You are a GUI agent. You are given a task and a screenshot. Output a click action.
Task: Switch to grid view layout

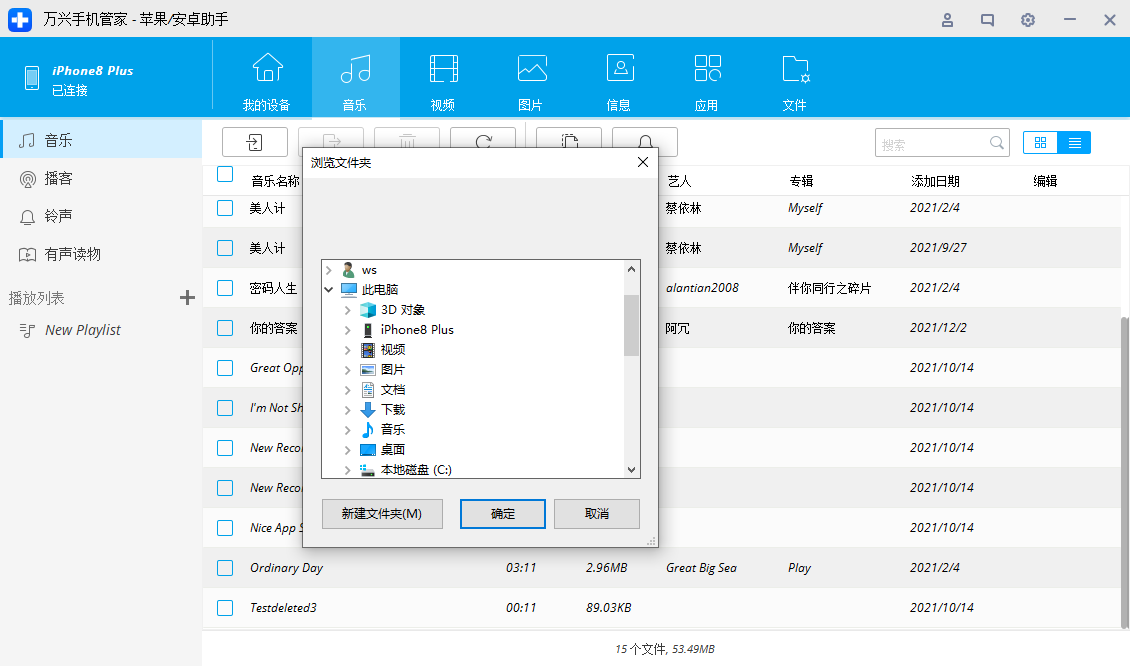coord(1040,142)
